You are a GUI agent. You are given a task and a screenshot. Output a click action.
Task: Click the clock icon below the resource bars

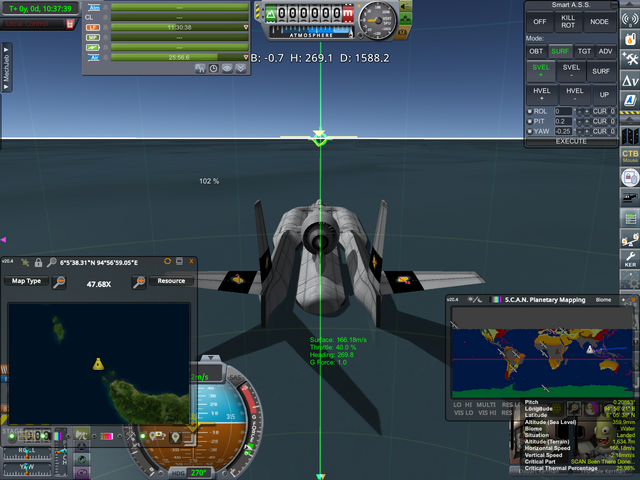tap(213, 69)
